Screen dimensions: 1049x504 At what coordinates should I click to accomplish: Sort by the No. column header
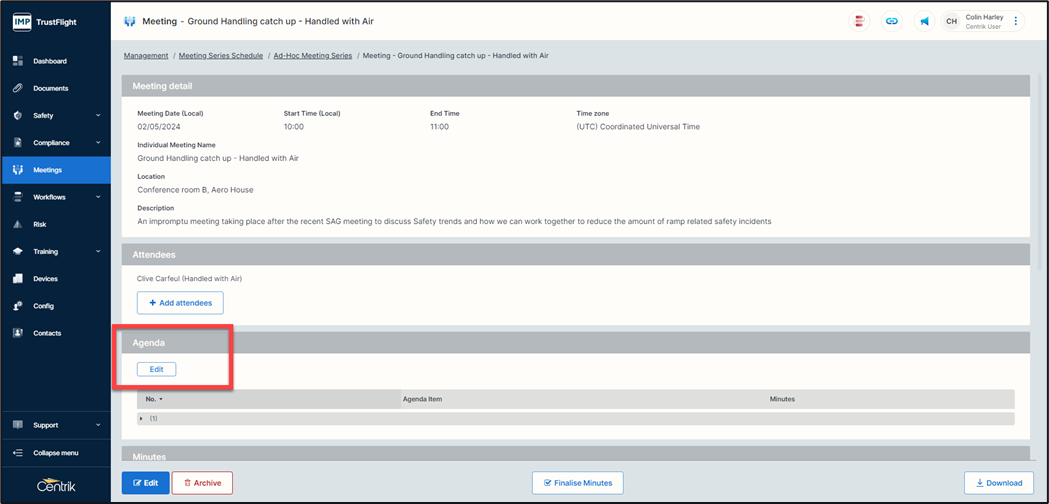pos(154,399)
